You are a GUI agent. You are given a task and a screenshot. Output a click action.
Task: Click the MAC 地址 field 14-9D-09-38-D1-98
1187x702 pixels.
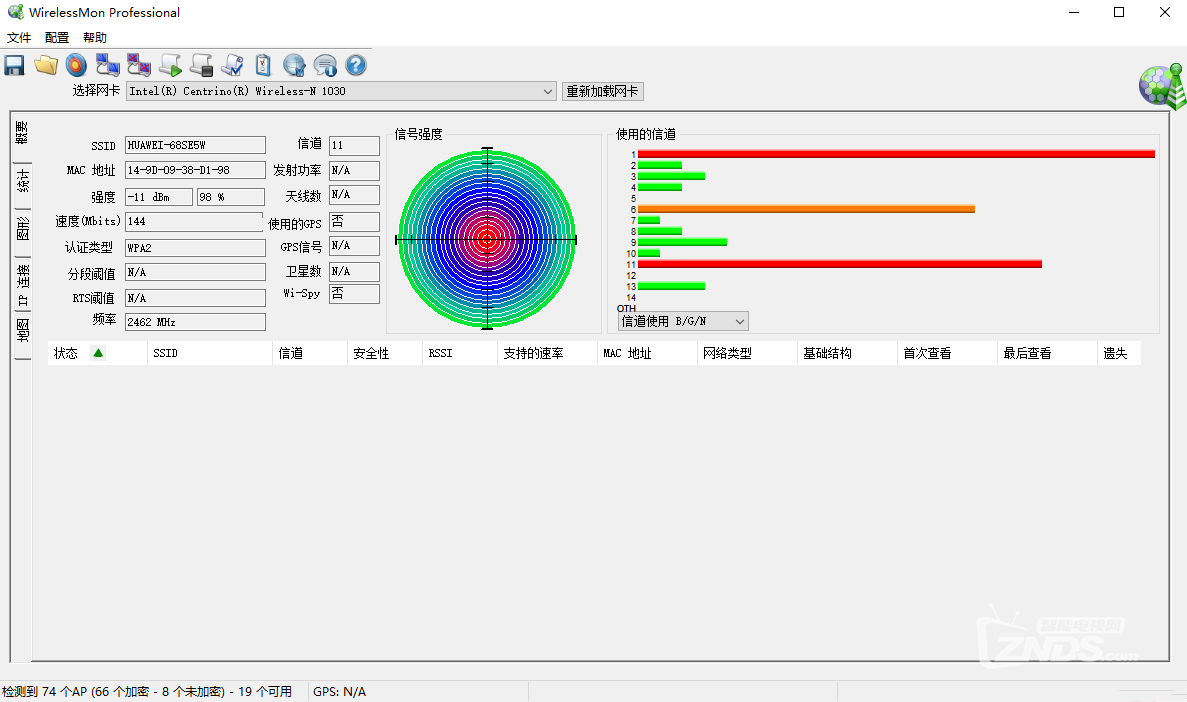click(x=195, y=170)
